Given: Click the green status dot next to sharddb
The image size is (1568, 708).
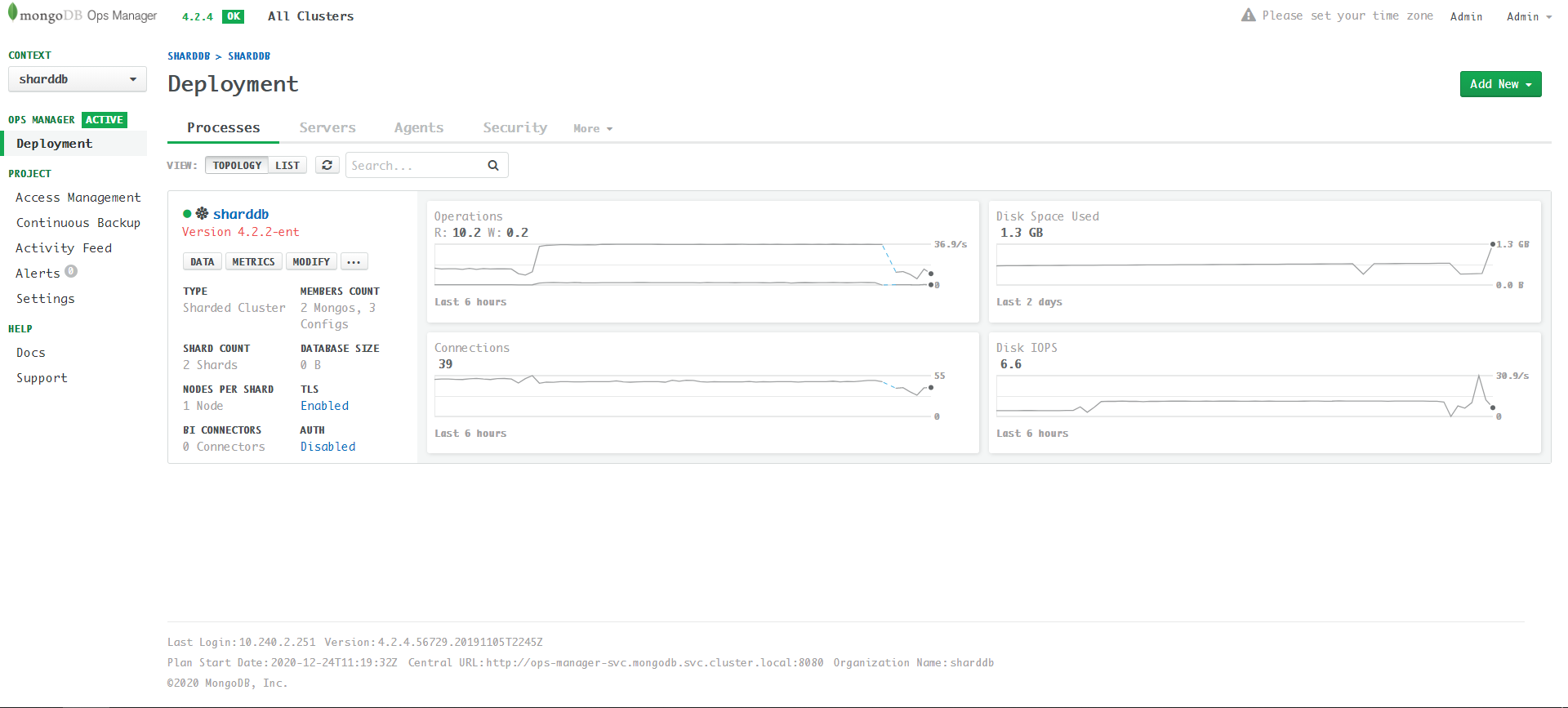Looking at the screenshot, I should pyautogui.click(x=187, y=214).
